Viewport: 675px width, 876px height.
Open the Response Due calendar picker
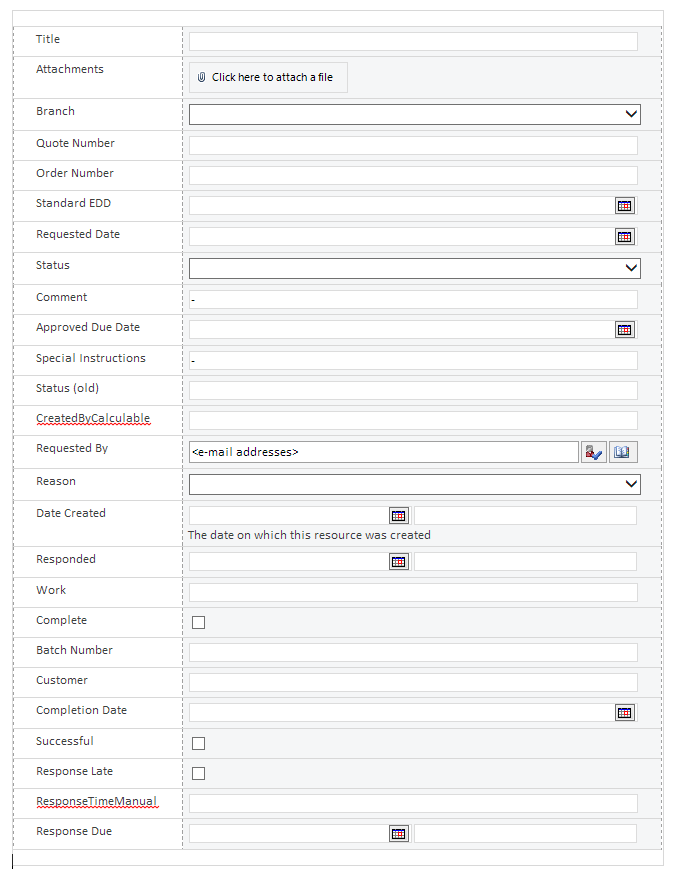[x=398, y=834]
